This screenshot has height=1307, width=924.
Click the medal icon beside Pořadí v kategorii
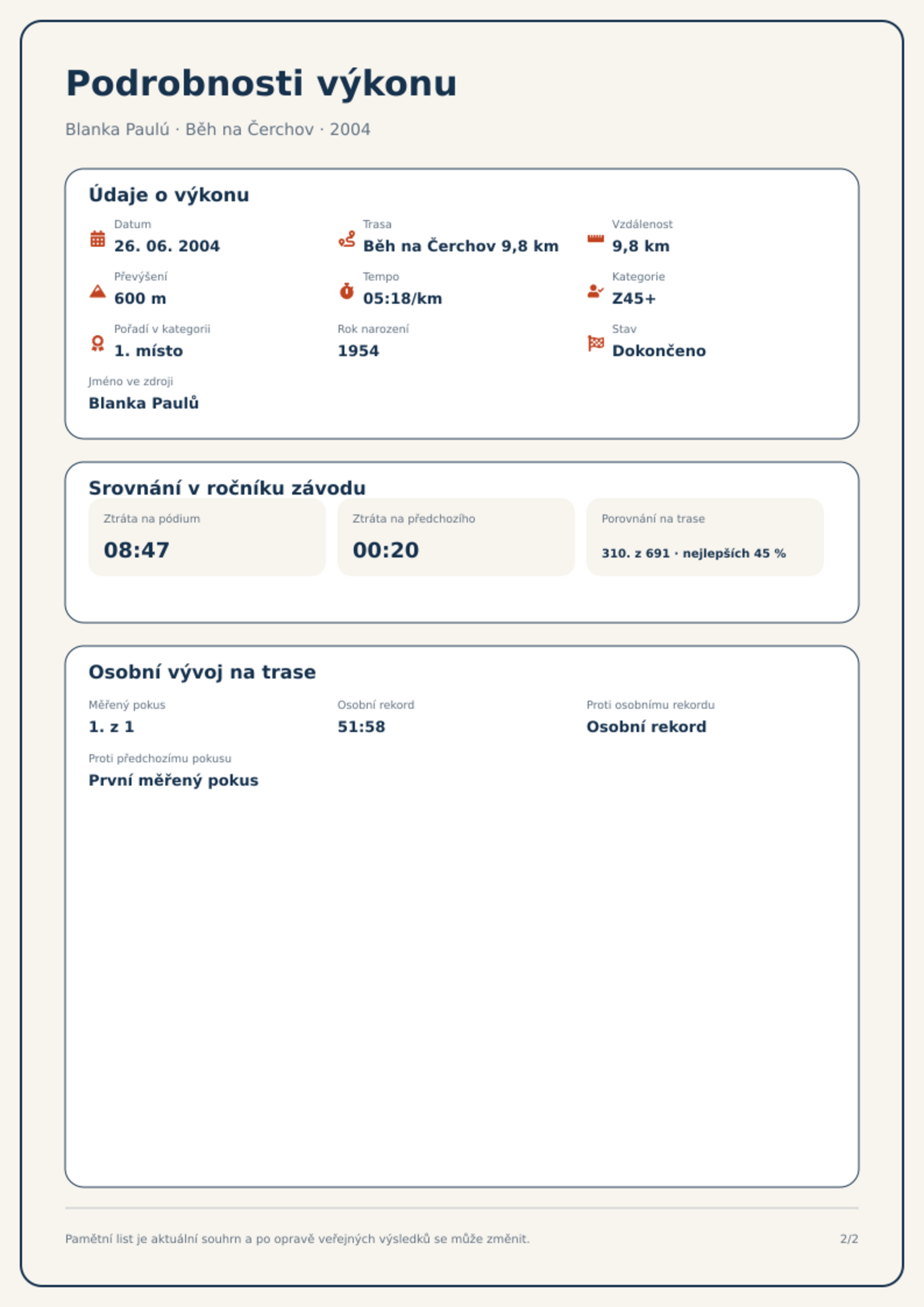click(x=98, y=343)
